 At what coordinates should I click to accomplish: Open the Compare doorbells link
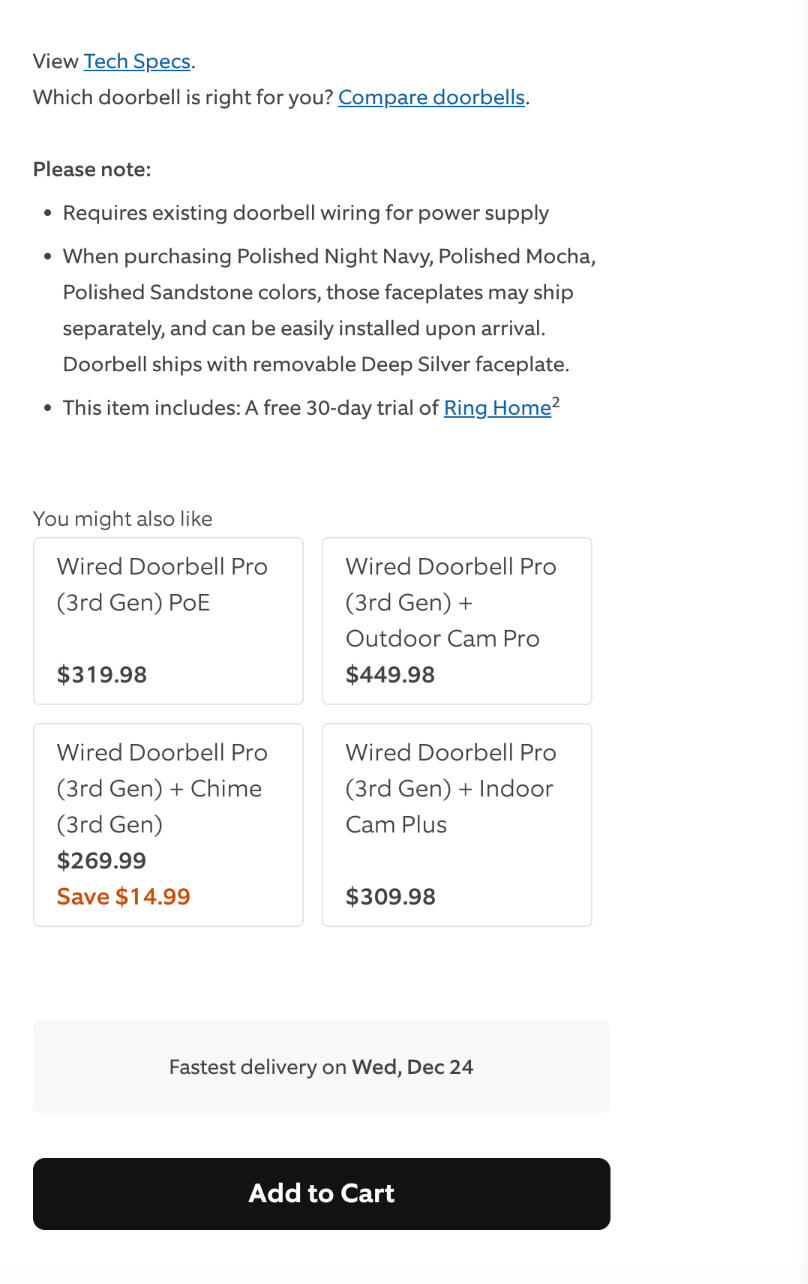(431, 97)
